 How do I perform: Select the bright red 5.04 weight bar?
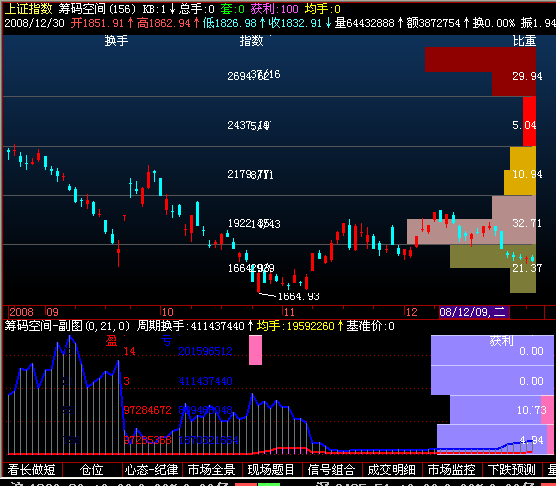click(529, 121)
